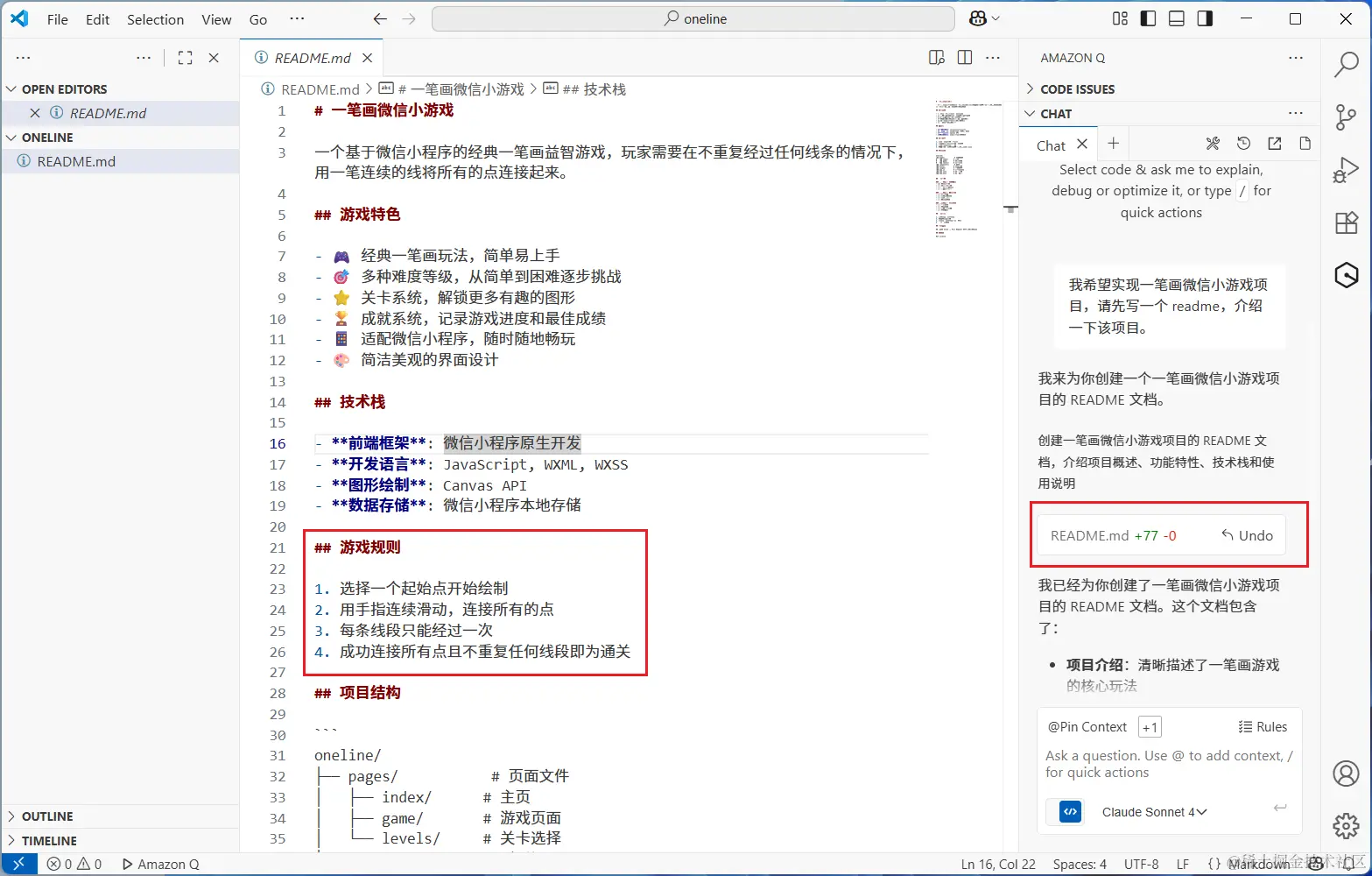
Task: Expand the TIMELINE section
Action: (121, 841)
